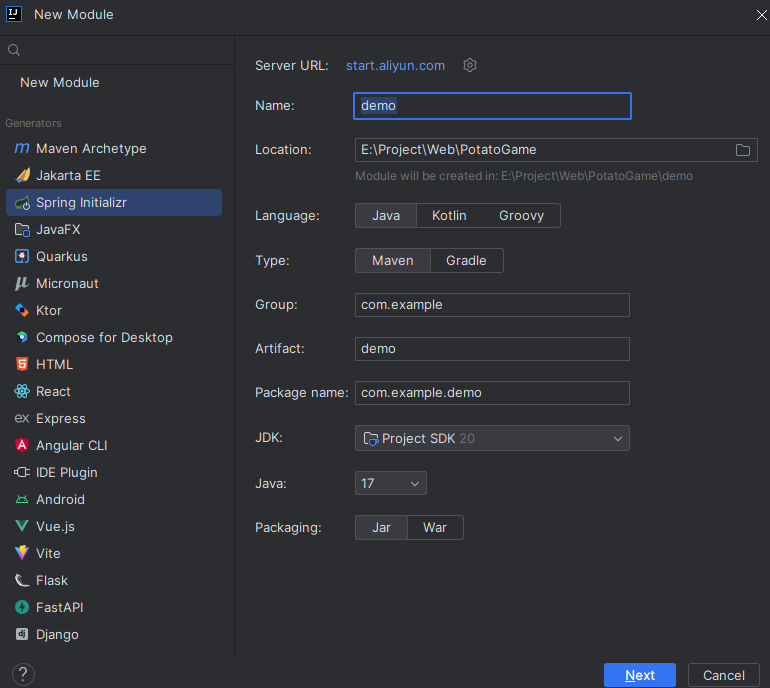
Task: Select FastAPI generator
Action: pos(114,607)
